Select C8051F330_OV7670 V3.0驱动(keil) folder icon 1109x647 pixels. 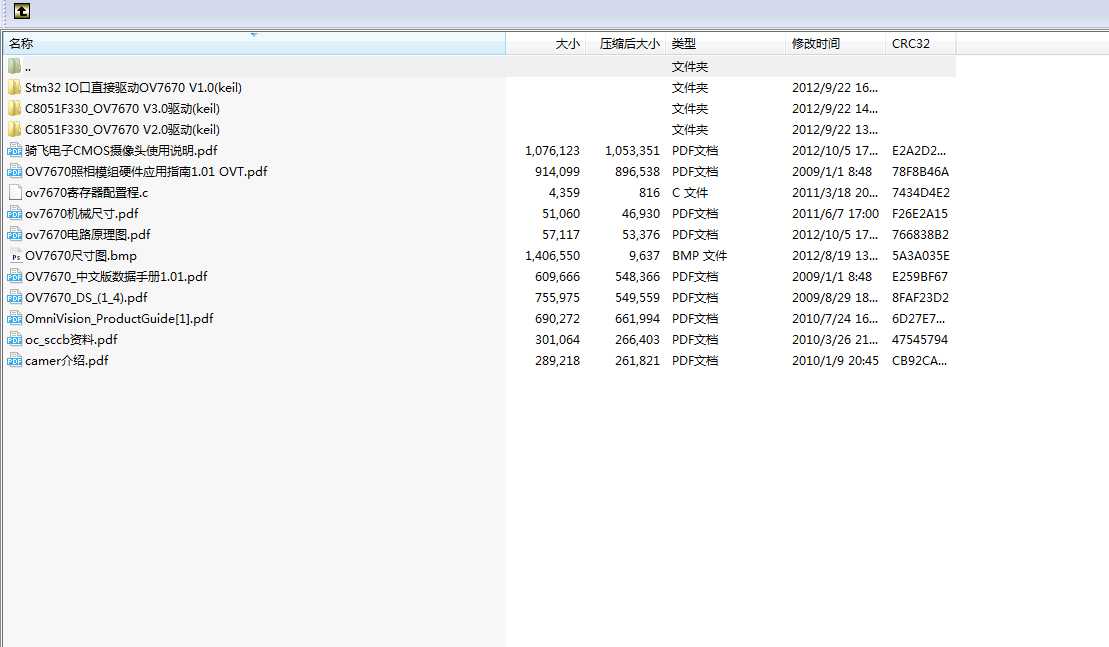pos(15,109)
